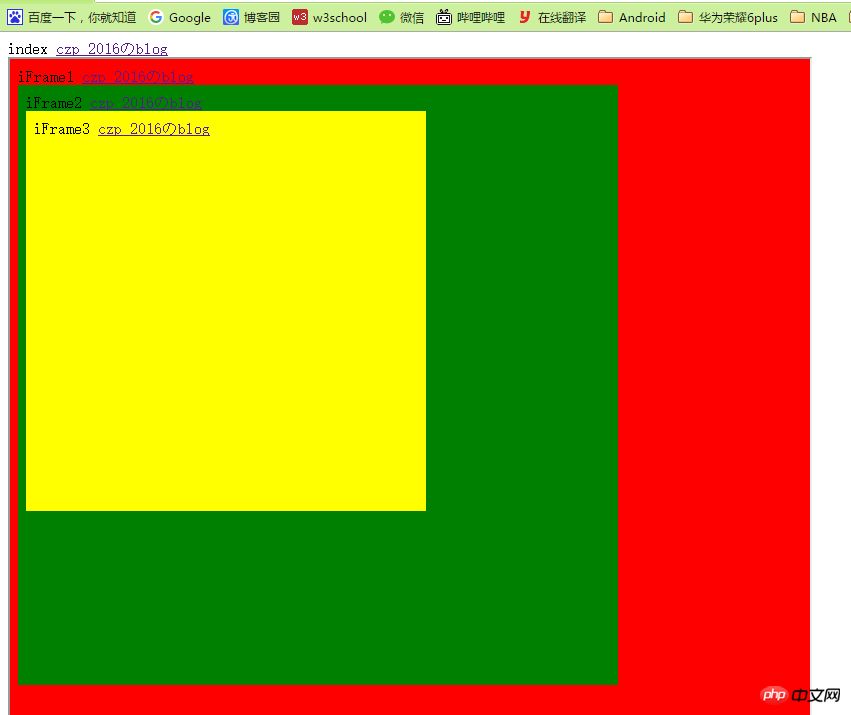This screenshot has height=715, width=851.
Task: Click the w3school red bookmark icon
Action: tap(300, 17)
